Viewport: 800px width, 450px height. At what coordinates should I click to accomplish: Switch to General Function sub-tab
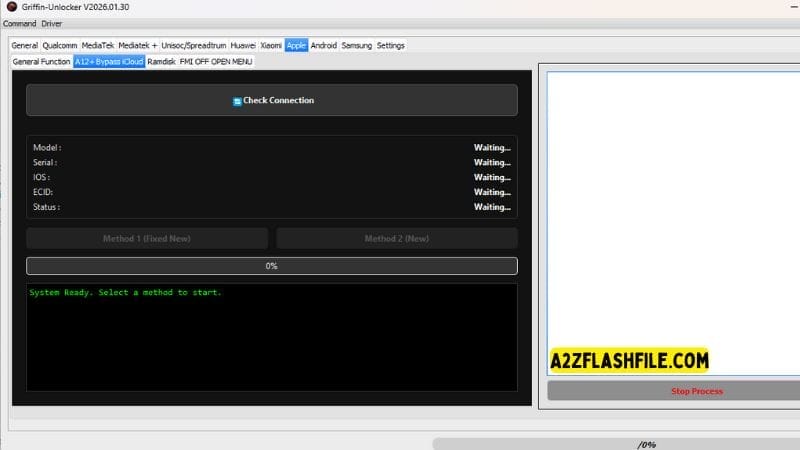coord(41,62)
